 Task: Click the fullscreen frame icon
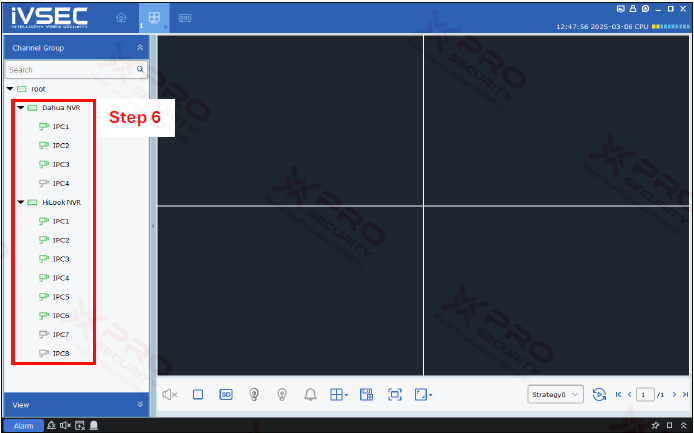[394, 394]
